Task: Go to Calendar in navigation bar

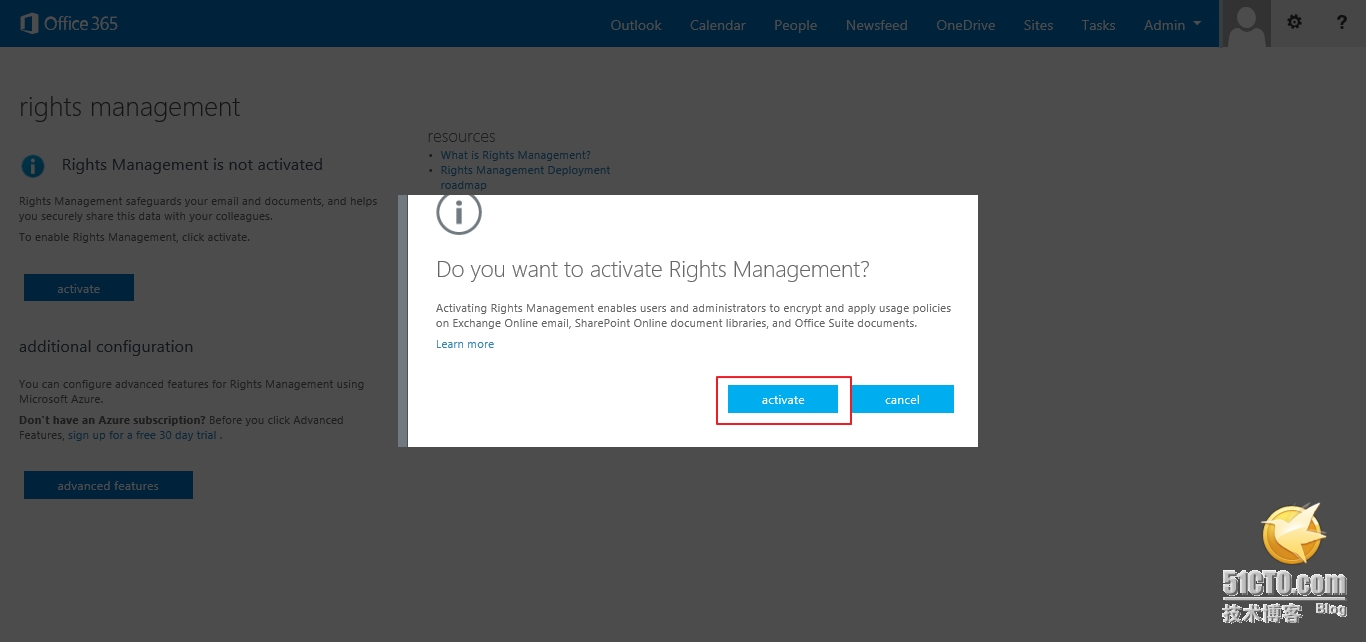Action: point(717,25)
